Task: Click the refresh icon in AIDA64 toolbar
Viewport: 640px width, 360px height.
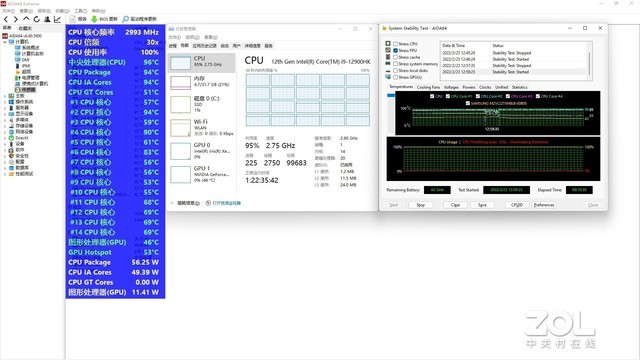Action: 37,19
